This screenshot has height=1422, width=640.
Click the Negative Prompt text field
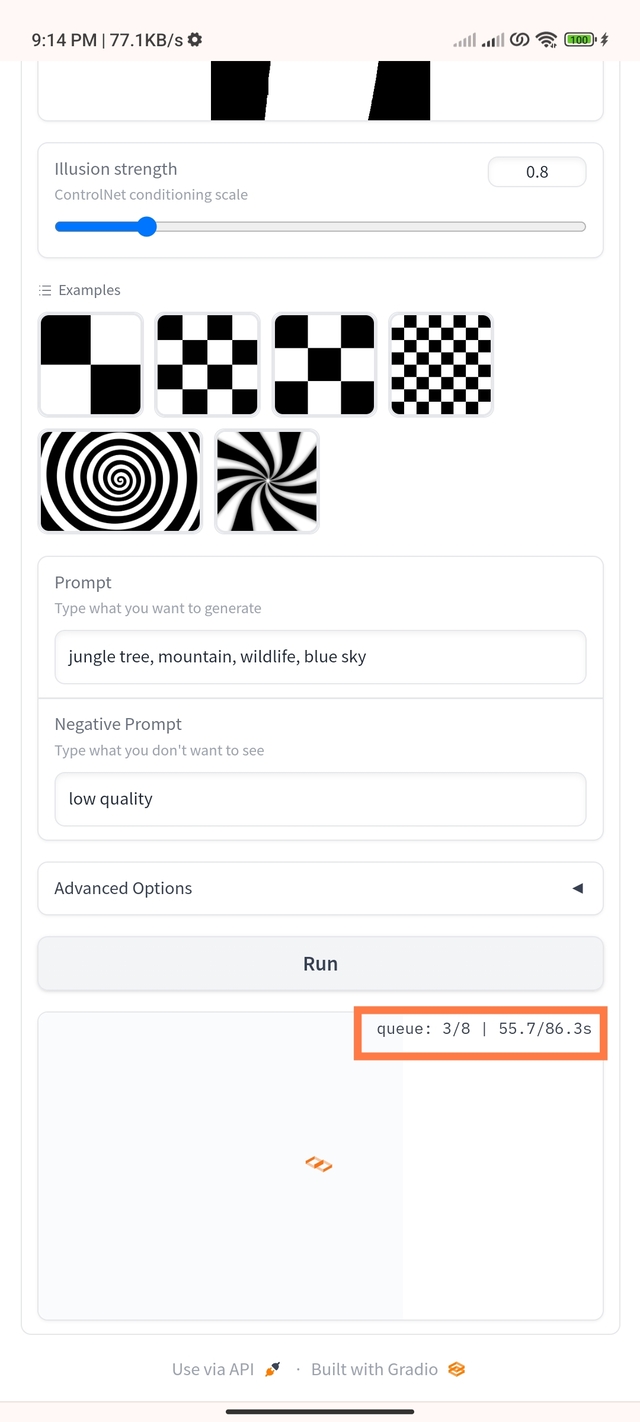[320, 799]
